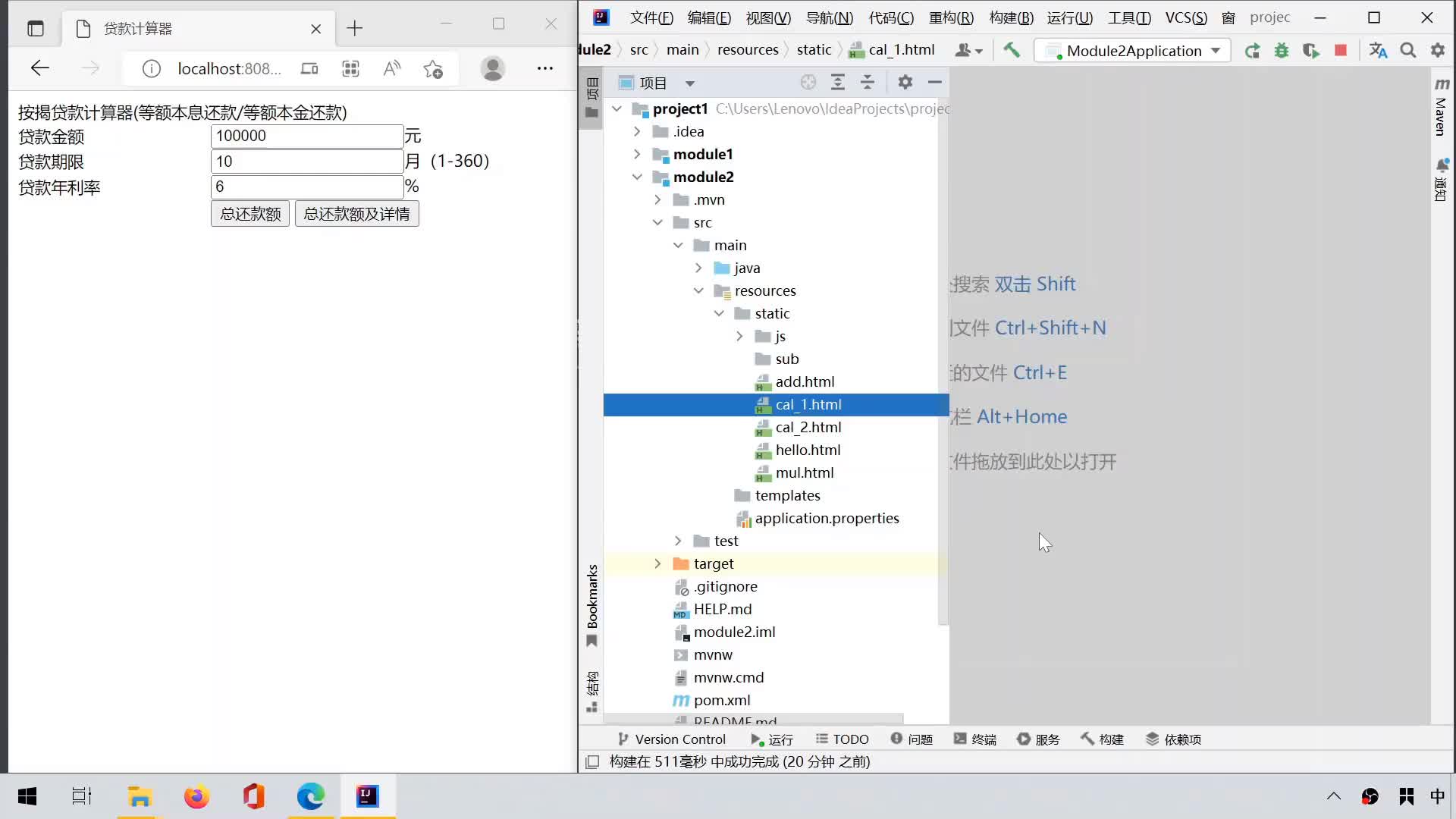Select application.properties file

point(827,518)
